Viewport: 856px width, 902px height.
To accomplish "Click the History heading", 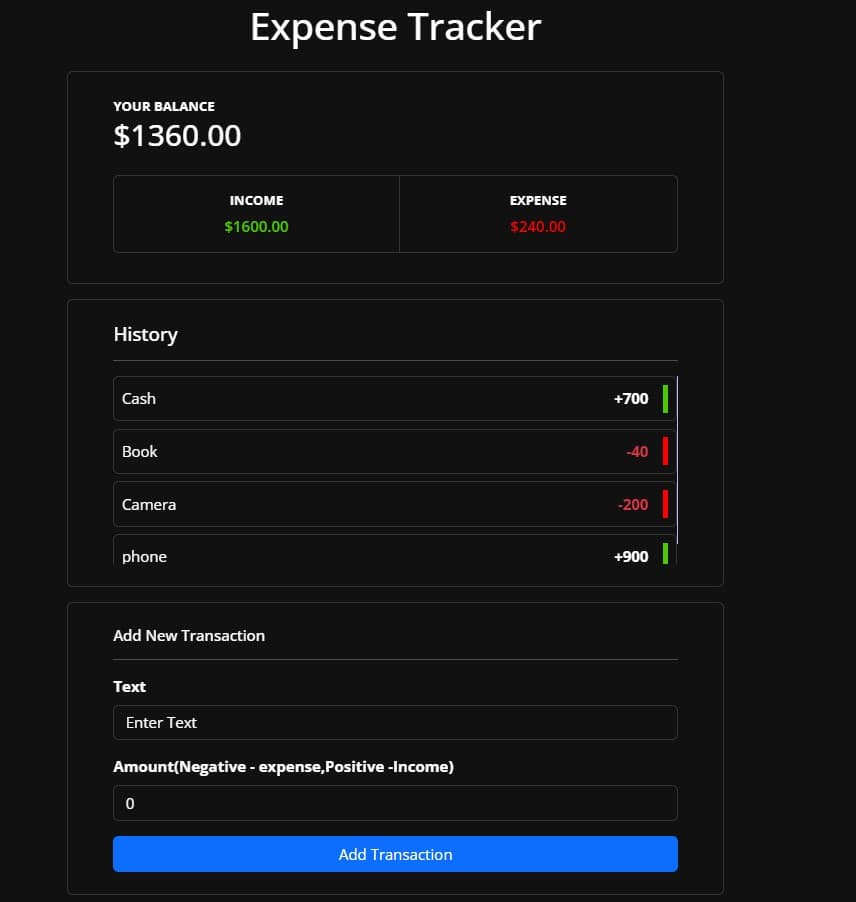I will click(x=146, y=335).
